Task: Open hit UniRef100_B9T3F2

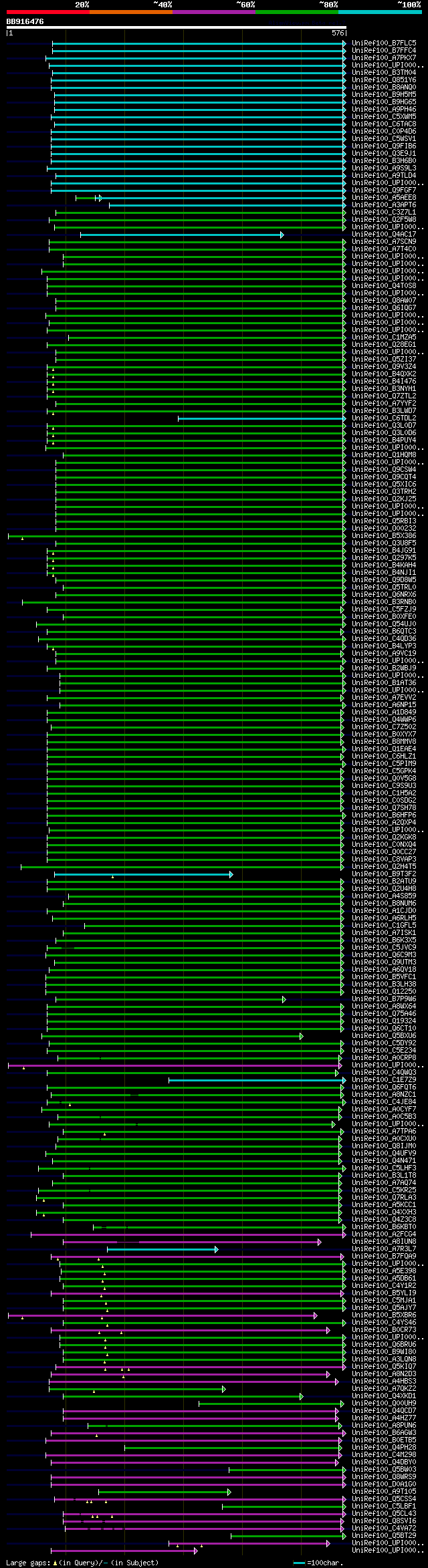Action: [384, 874]
